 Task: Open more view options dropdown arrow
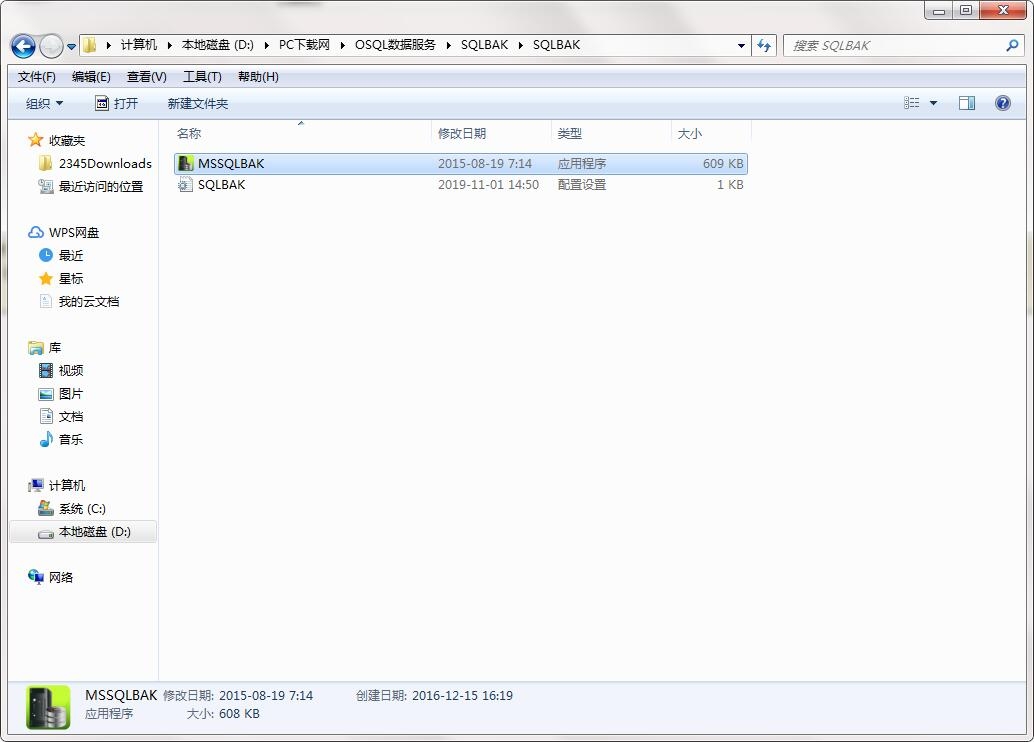[933, 103]
